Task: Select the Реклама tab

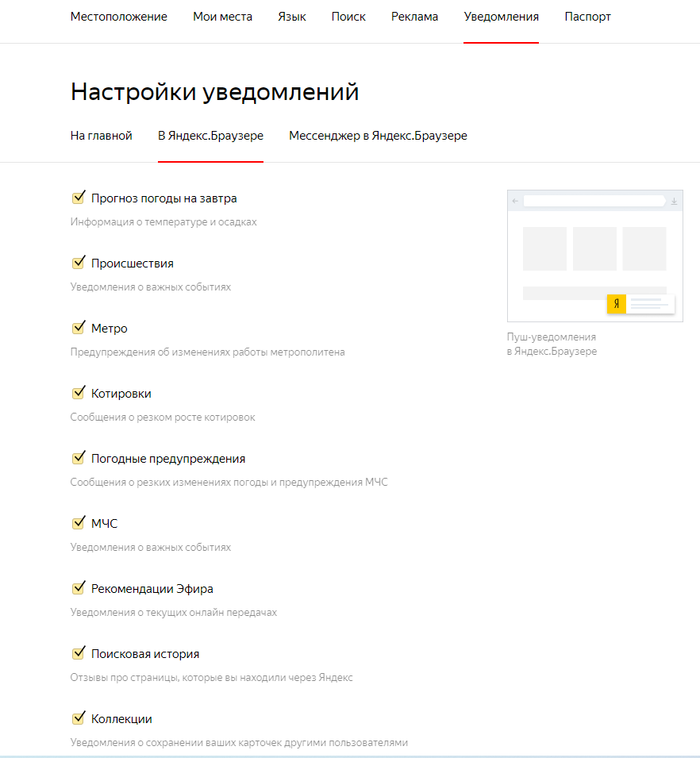Action: click(x=415, y=17)
